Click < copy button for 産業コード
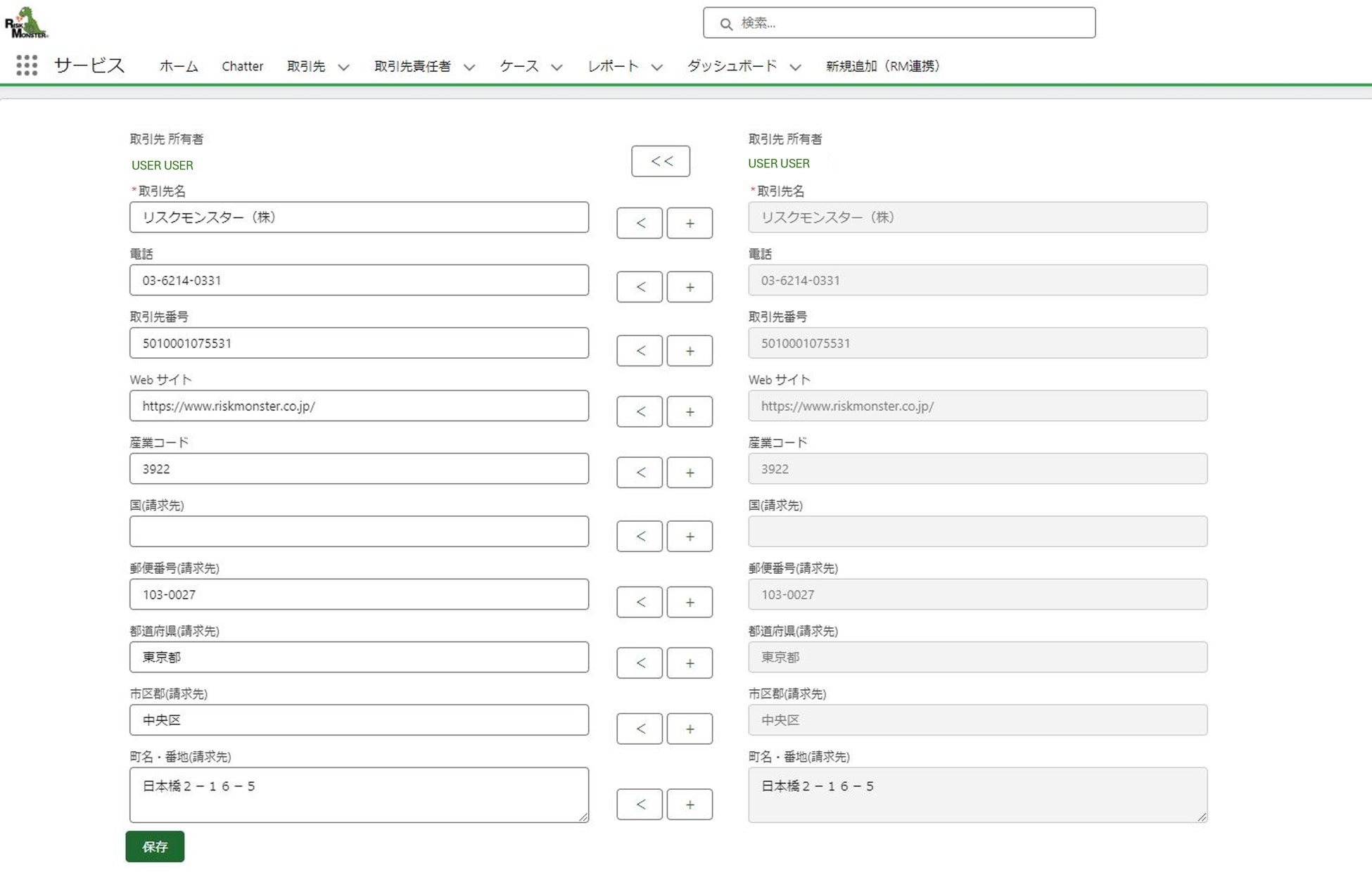1372x877 pixels. pyautogui.click(x=639, y=473)
